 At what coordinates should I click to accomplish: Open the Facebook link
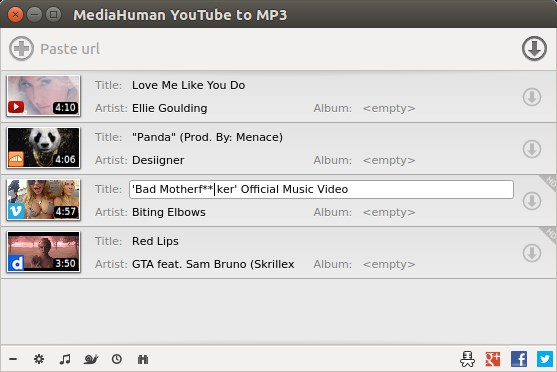coord(519,359)
